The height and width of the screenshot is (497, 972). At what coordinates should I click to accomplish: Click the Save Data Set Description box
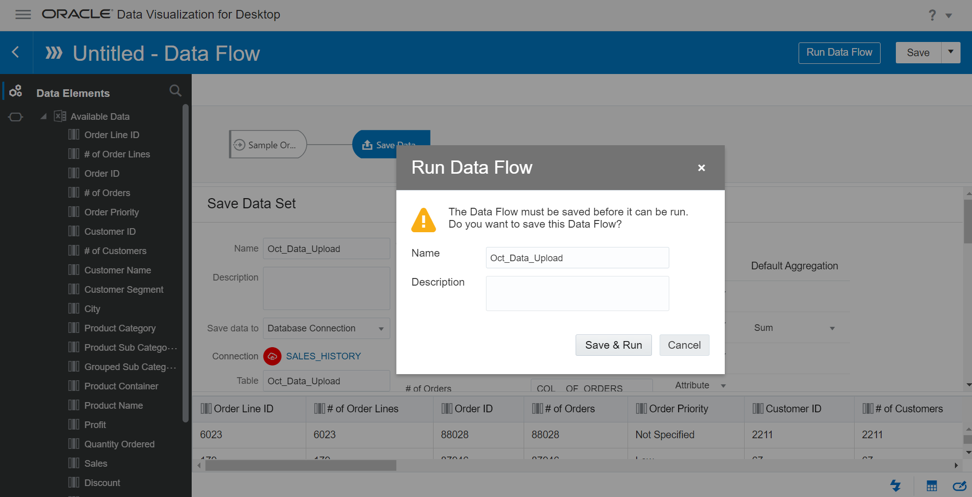[327, 288]
